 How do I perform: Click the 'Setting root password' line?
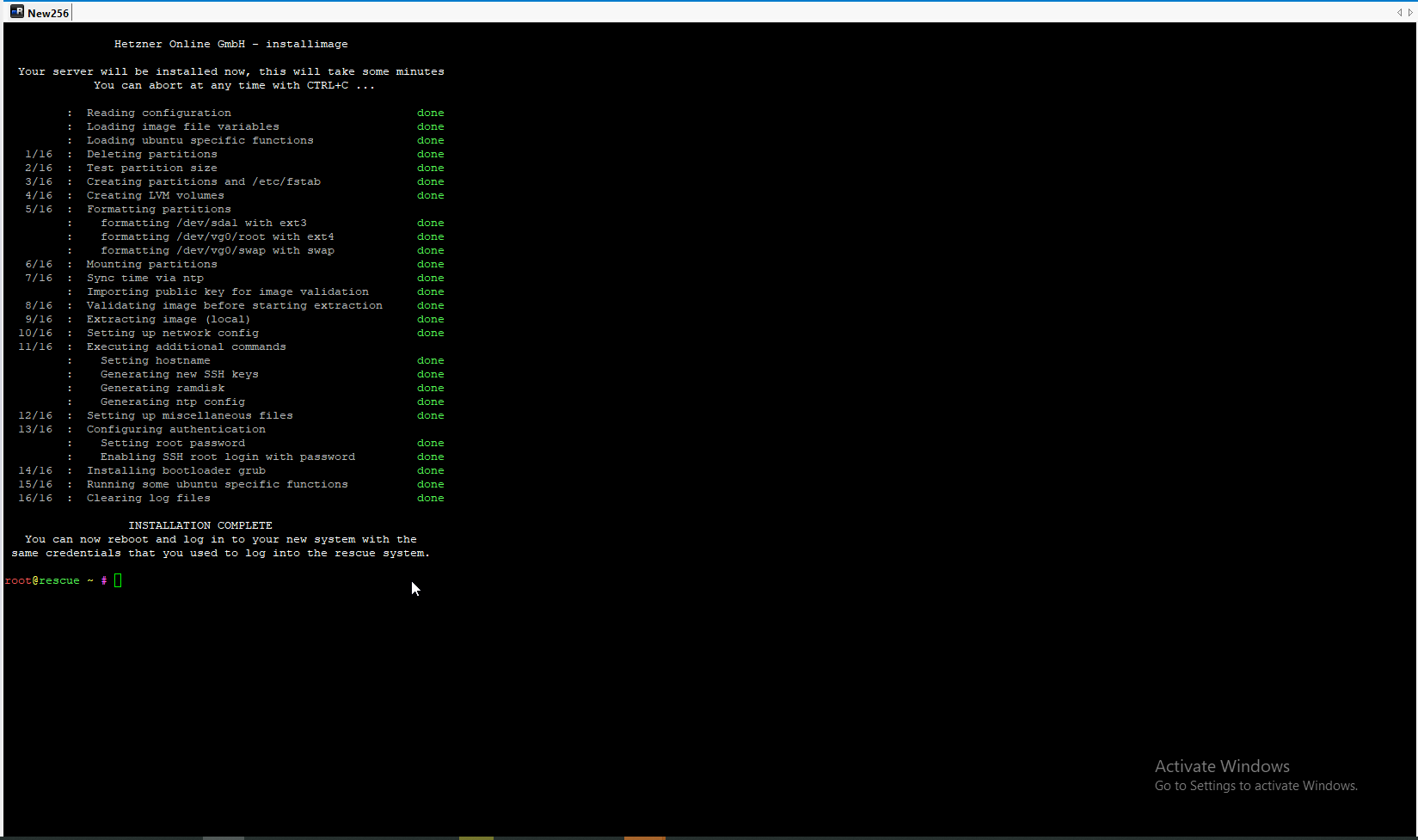[173, 443]
